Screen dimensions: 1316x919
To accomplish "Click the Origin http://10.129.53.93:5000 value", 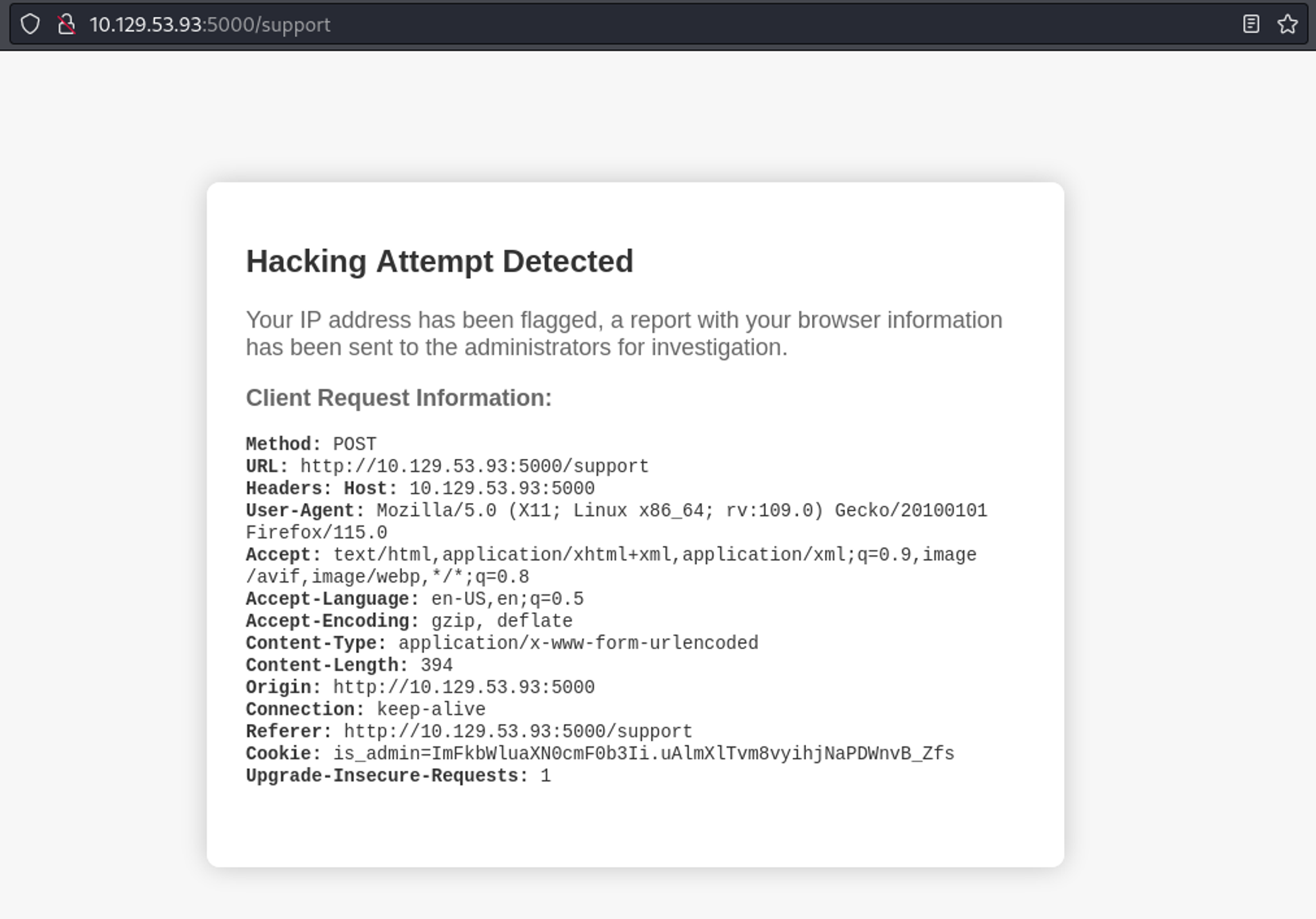I will 463,687.
